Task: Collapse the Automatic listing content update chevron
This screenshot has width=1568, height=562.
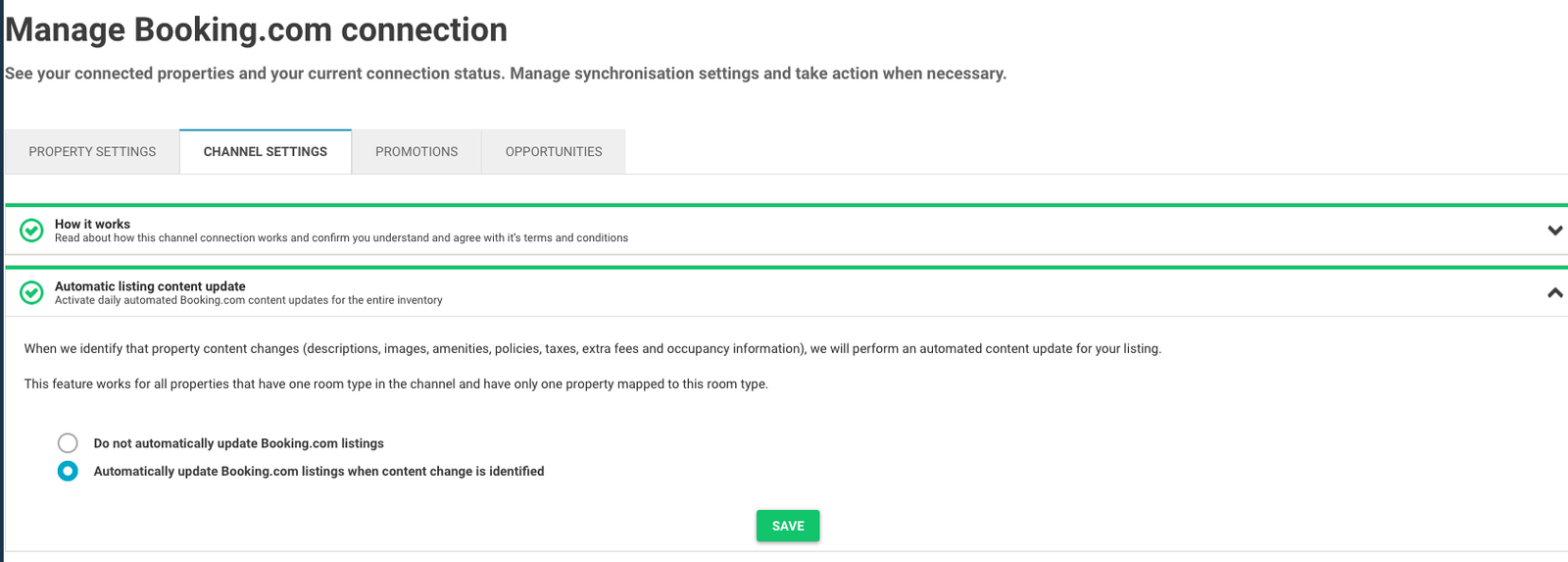Action: point(1554,292)
